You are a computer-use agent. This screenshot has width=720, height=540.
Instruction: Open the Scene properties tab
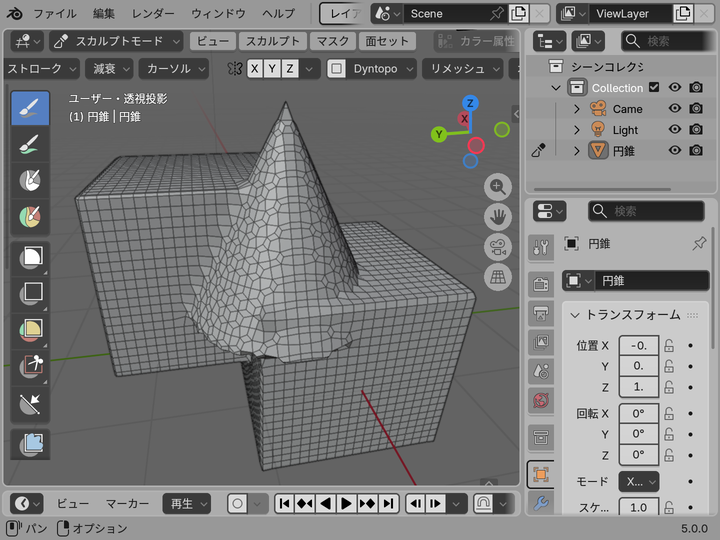click(541, 371)
